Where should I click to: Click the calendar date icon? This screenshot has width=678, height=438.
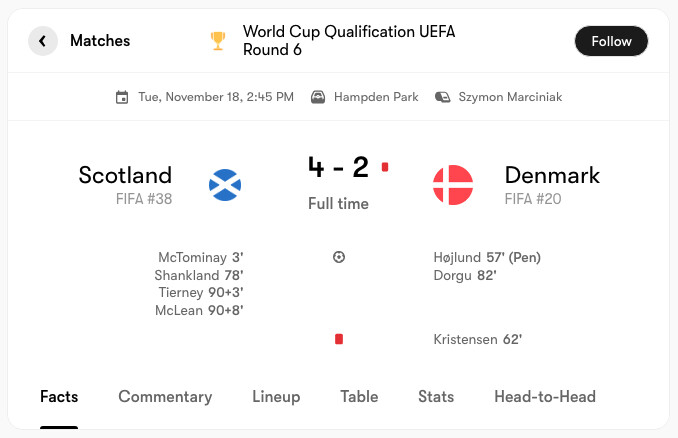[x=122, y=97]
